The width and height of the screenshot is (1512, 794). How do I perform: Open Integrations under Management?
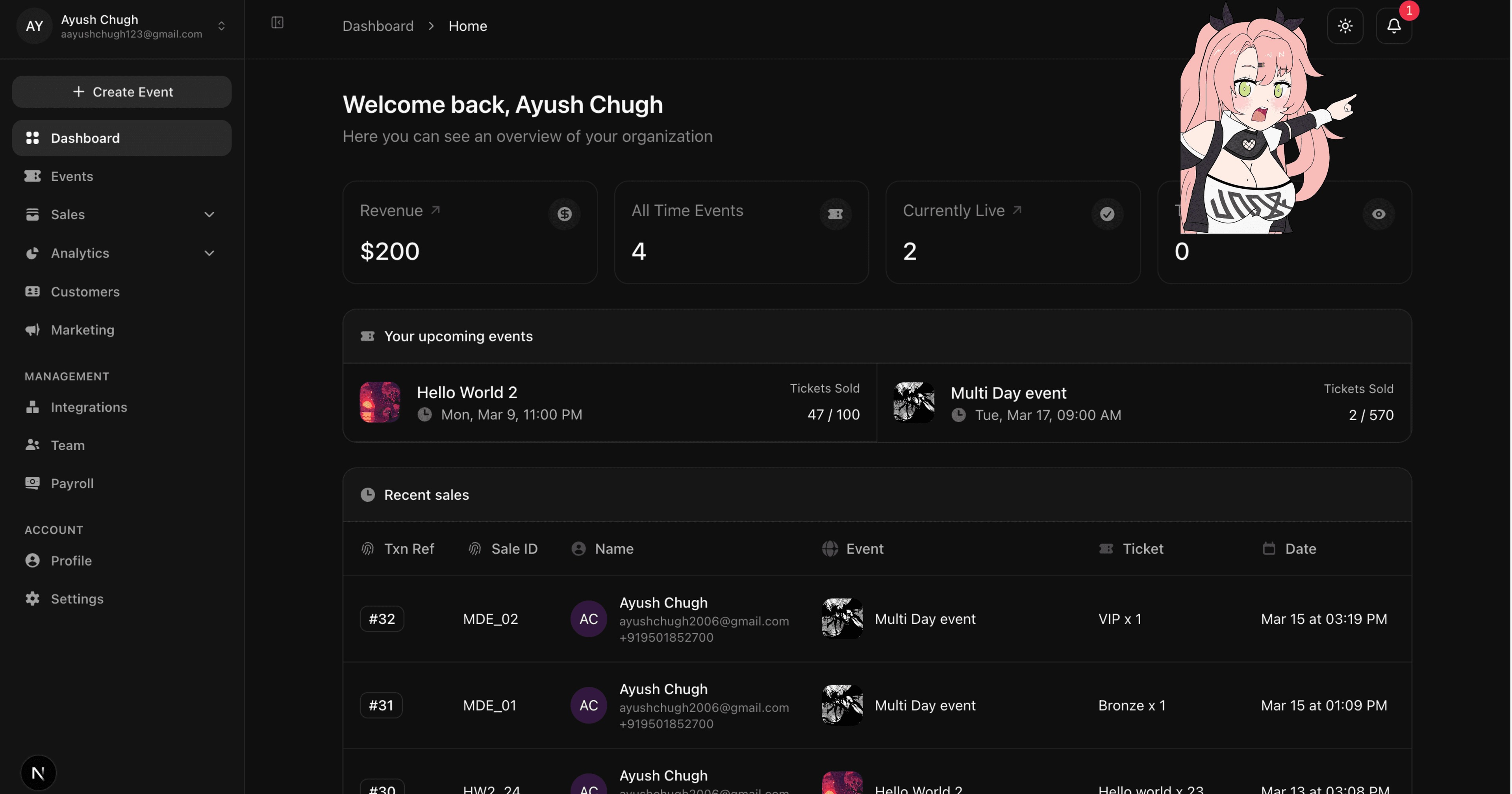[x=89, y=407]
